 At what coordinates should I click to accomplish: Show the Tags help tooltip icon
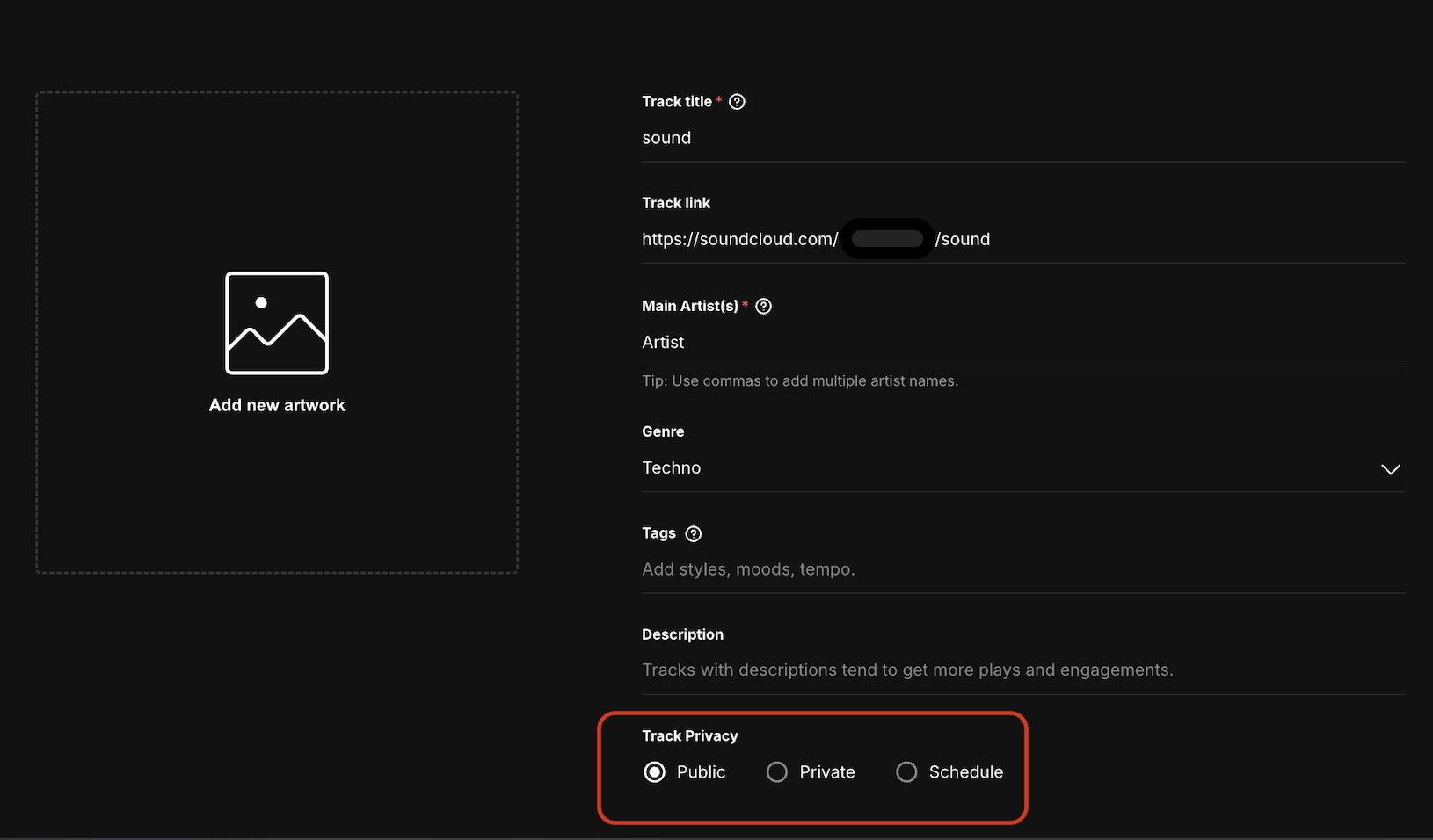694,533
